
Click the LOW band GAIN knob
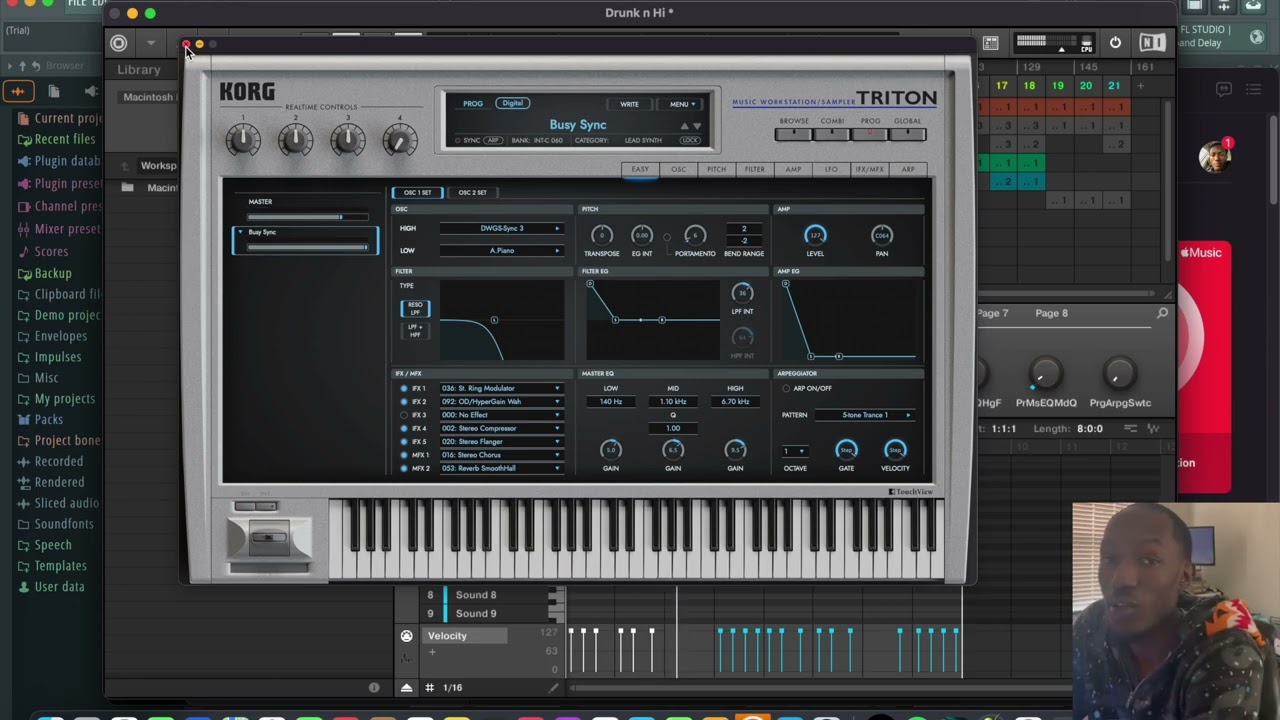pyautogui.click(x=611, y=450)
